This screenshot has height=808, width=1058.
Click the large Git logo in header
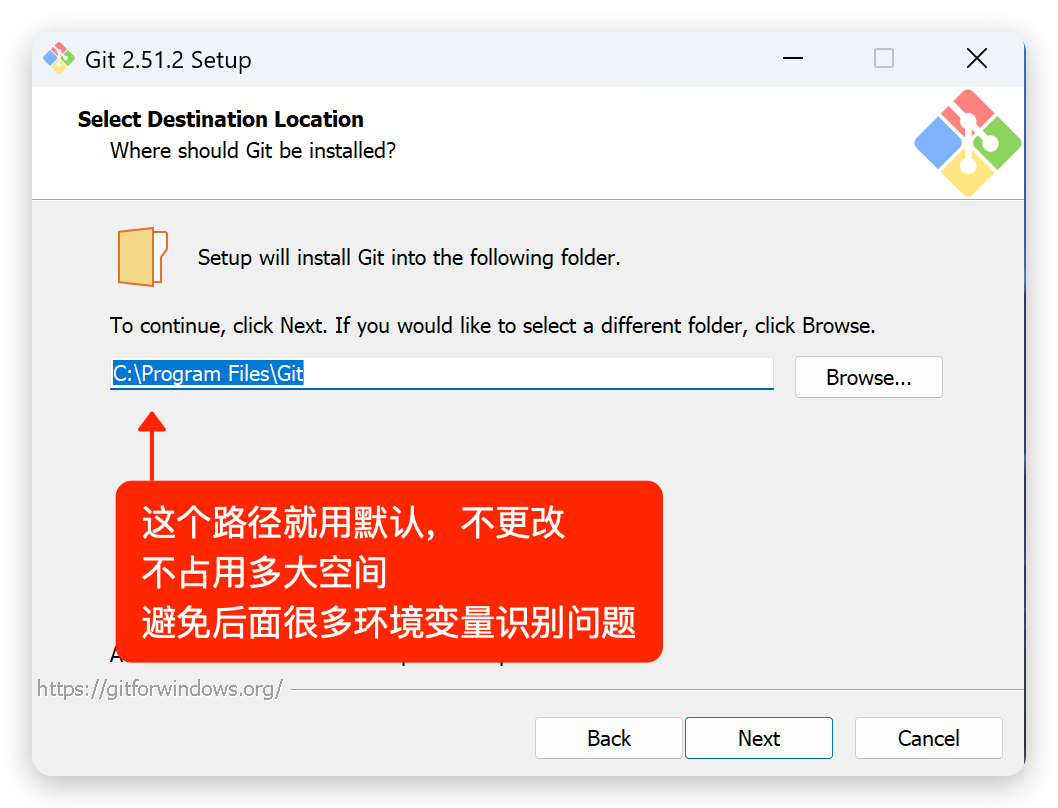(968, 143)
